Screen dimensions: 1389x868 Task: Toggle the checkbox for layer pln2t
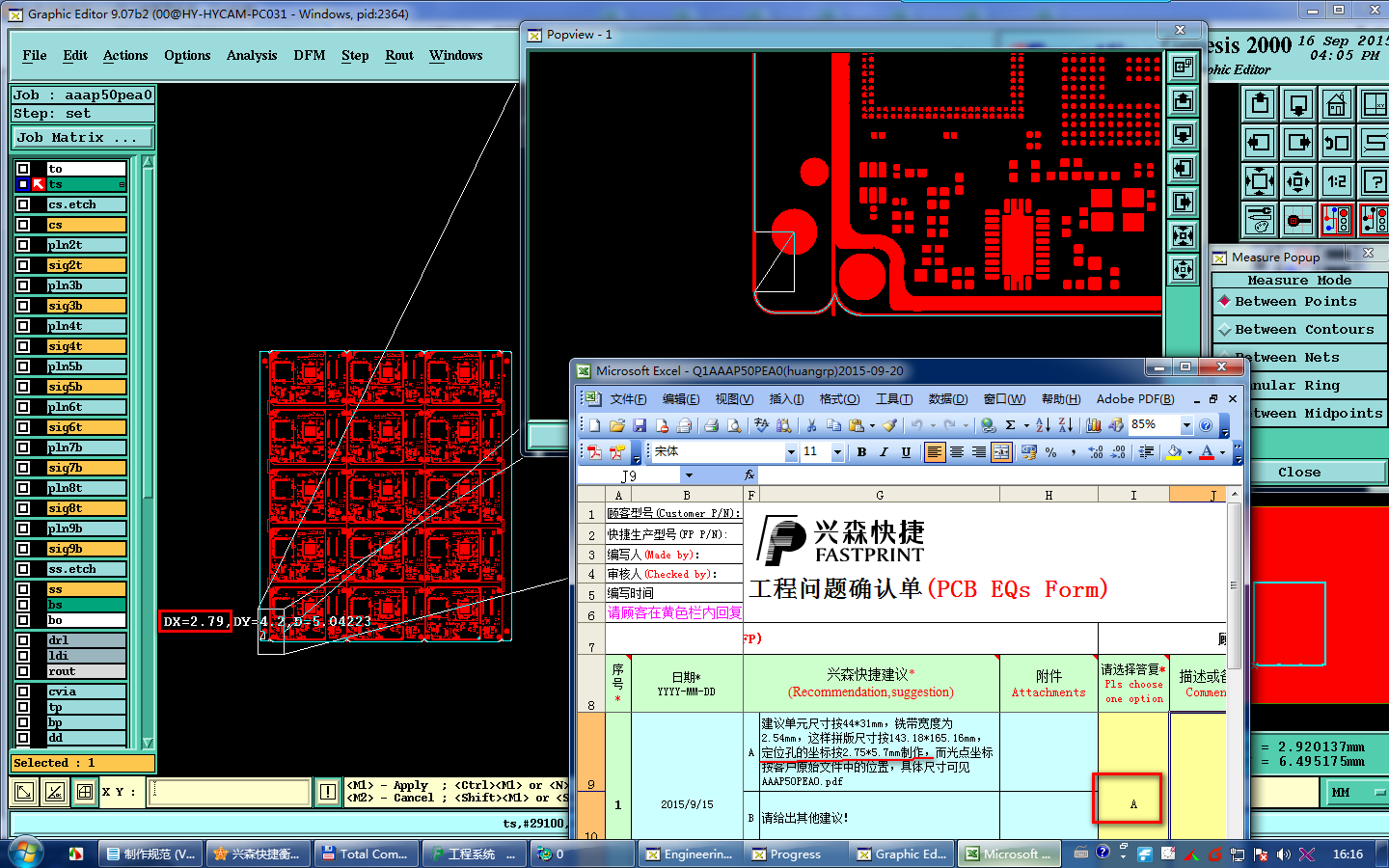23,245
